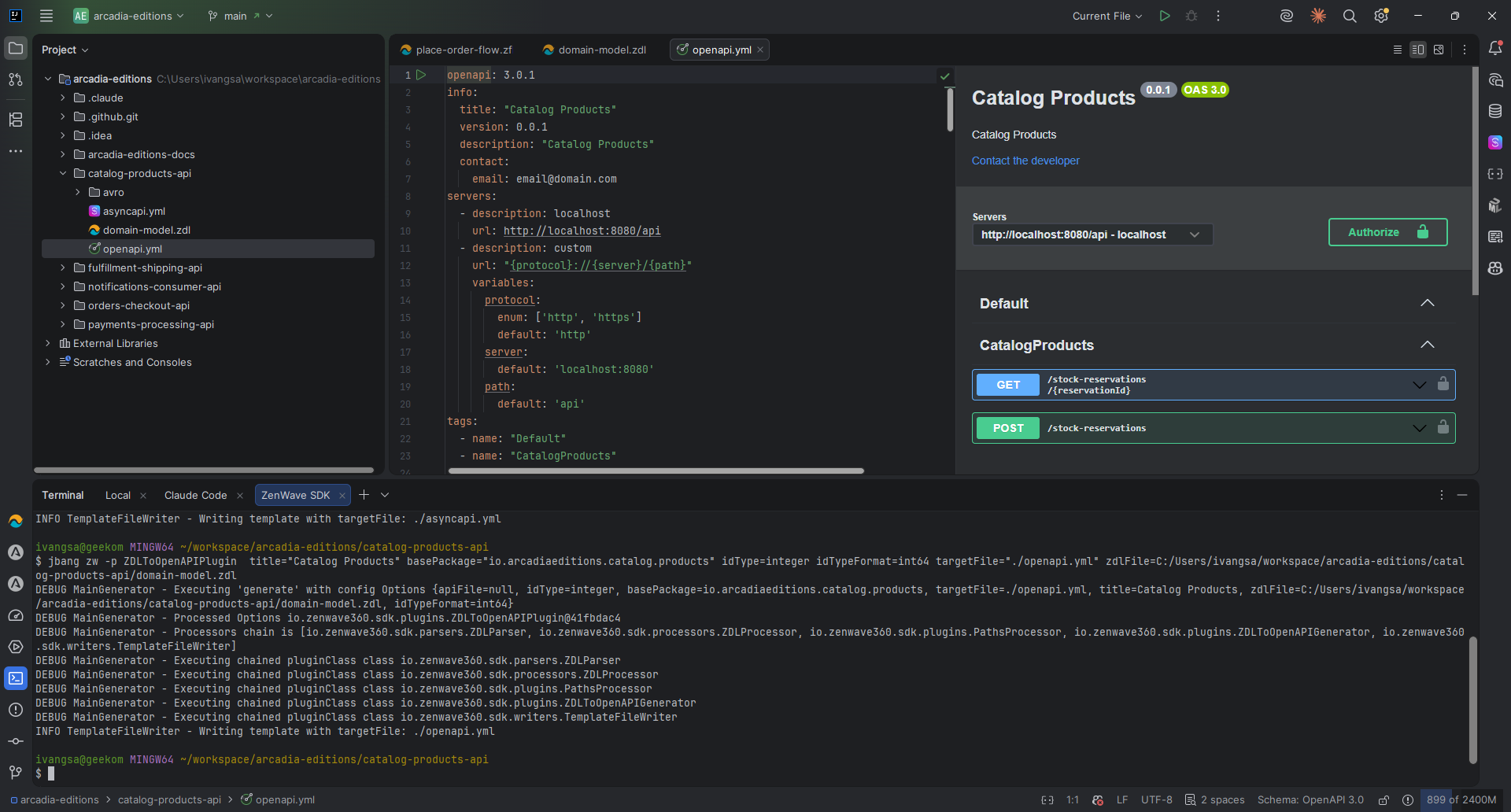Expand the POST /stock-reservations operation
1511x812 pixels.
pyautogui.click(x=1419, y=428)
